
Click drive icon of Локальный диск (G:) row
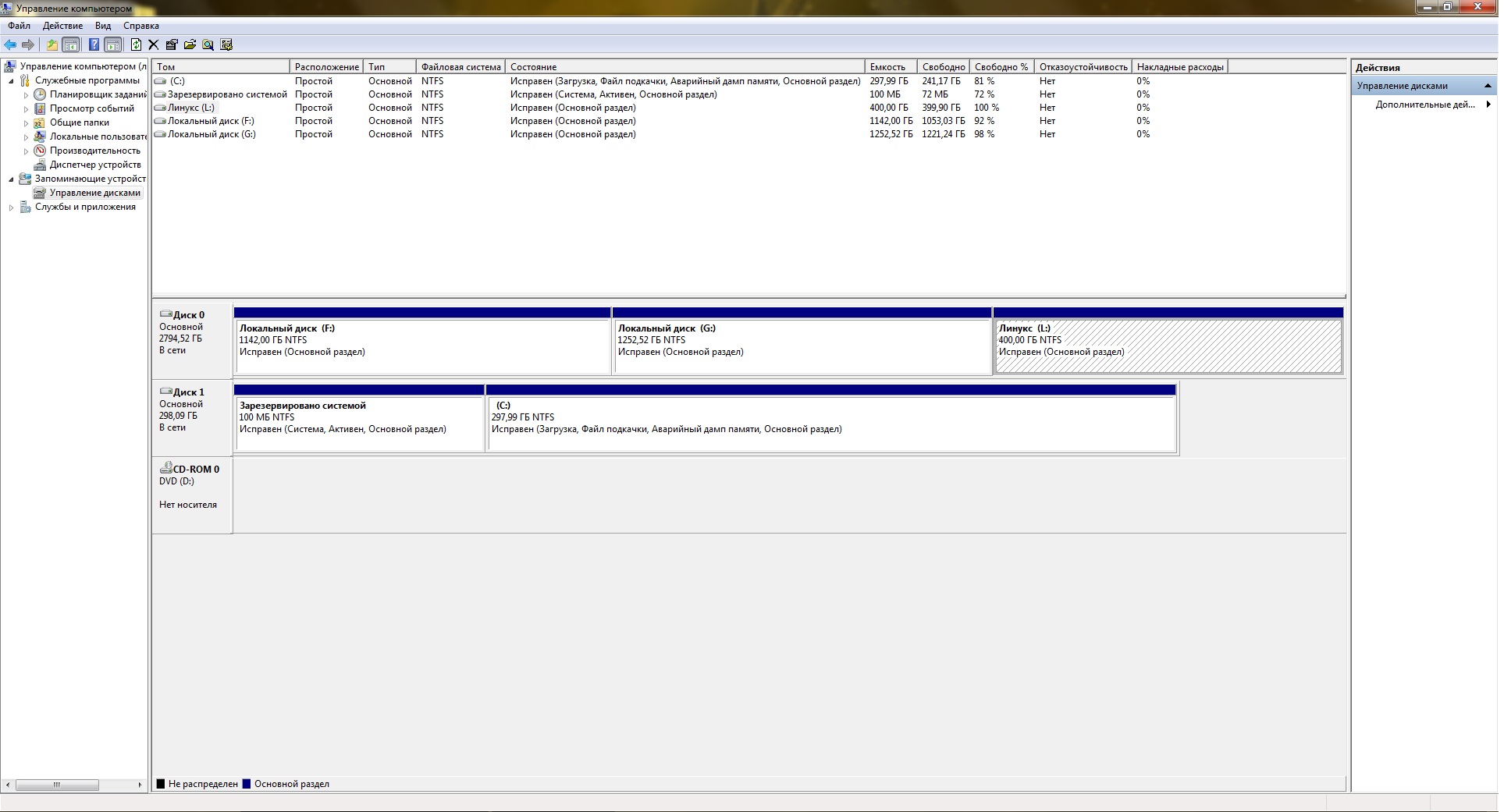coord(161,134)
